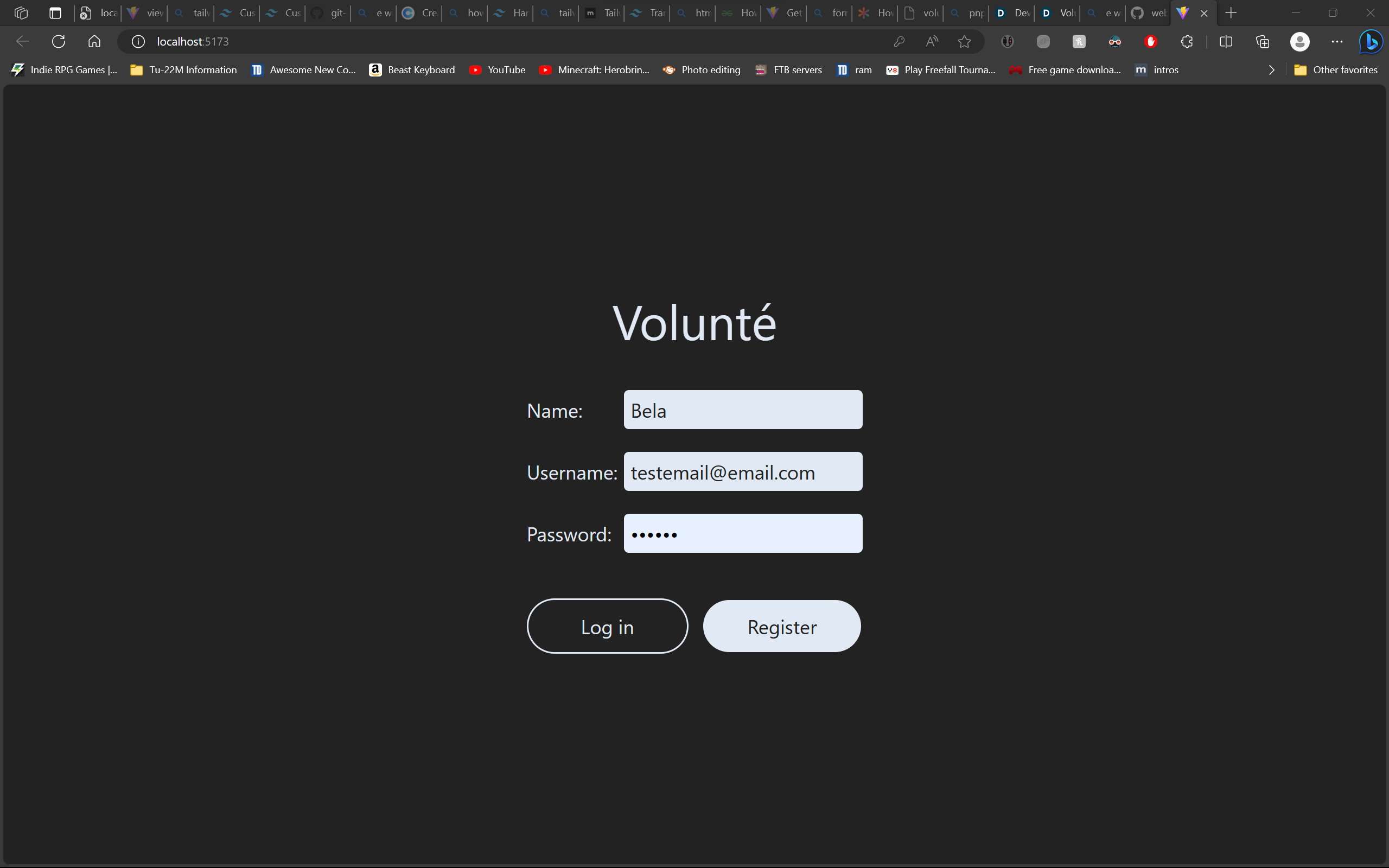
Task: Click the Register button
Action: tap(781, 626)
